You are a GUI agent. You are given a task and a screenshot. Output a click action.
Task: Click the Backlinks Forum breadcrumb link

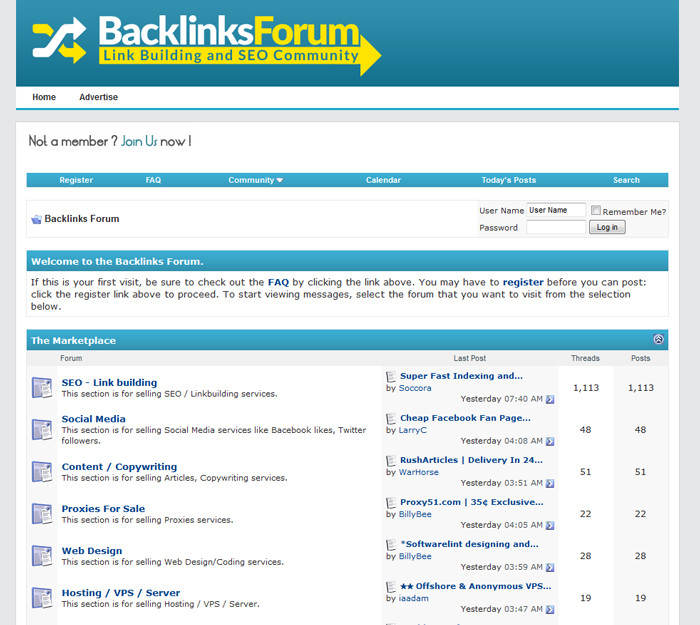(82, 219)
